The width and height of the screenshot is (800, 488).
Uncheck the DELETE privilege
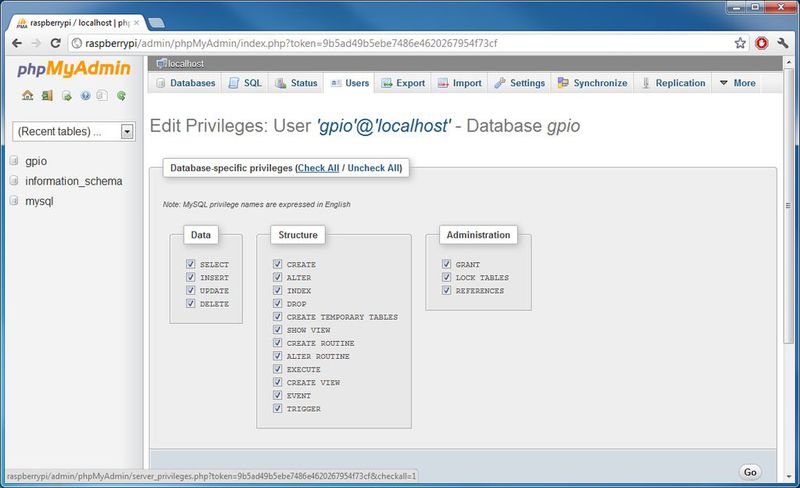click(x=191, y=303)
